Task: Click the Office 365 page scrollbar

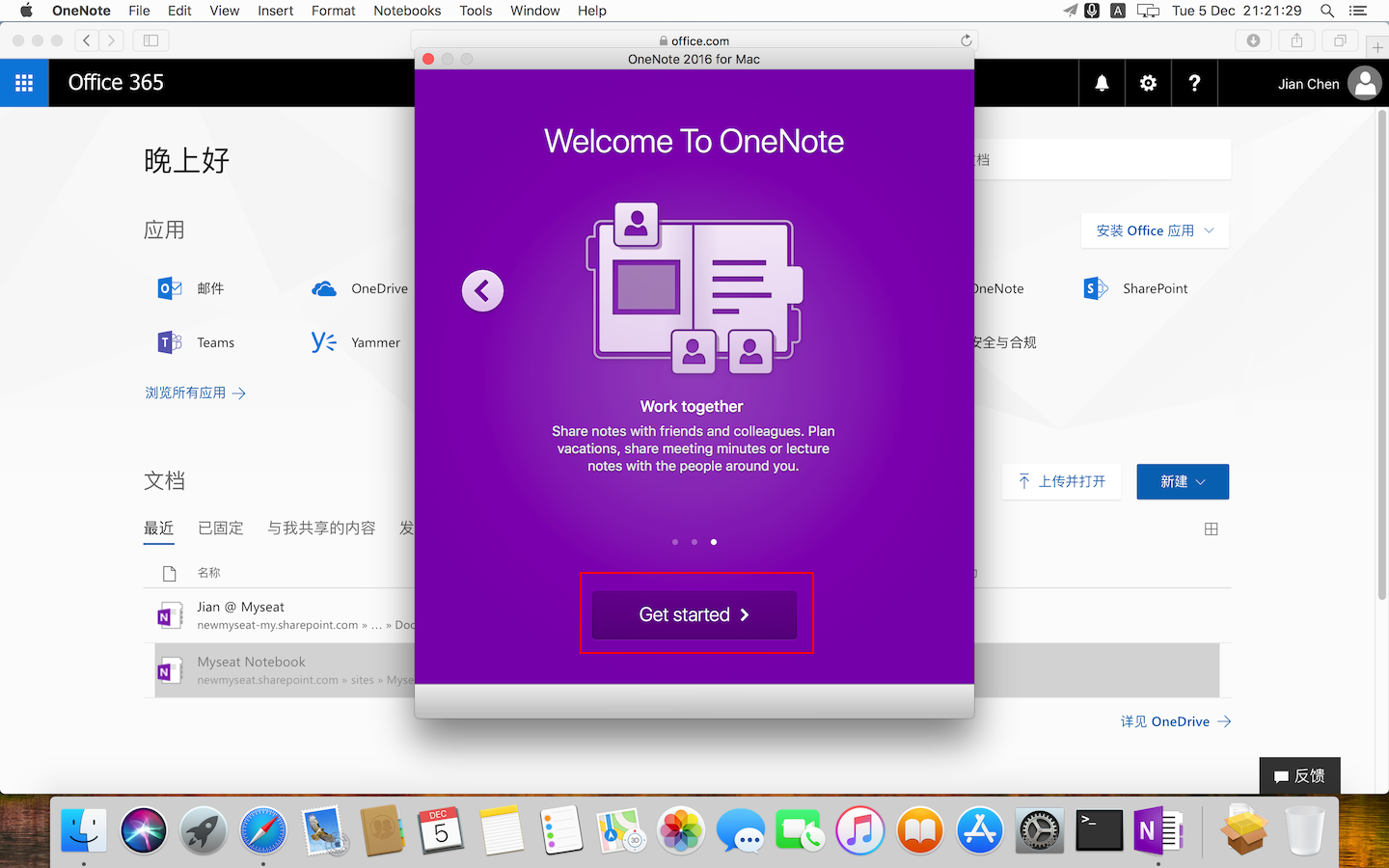Action: (1382, 354)
